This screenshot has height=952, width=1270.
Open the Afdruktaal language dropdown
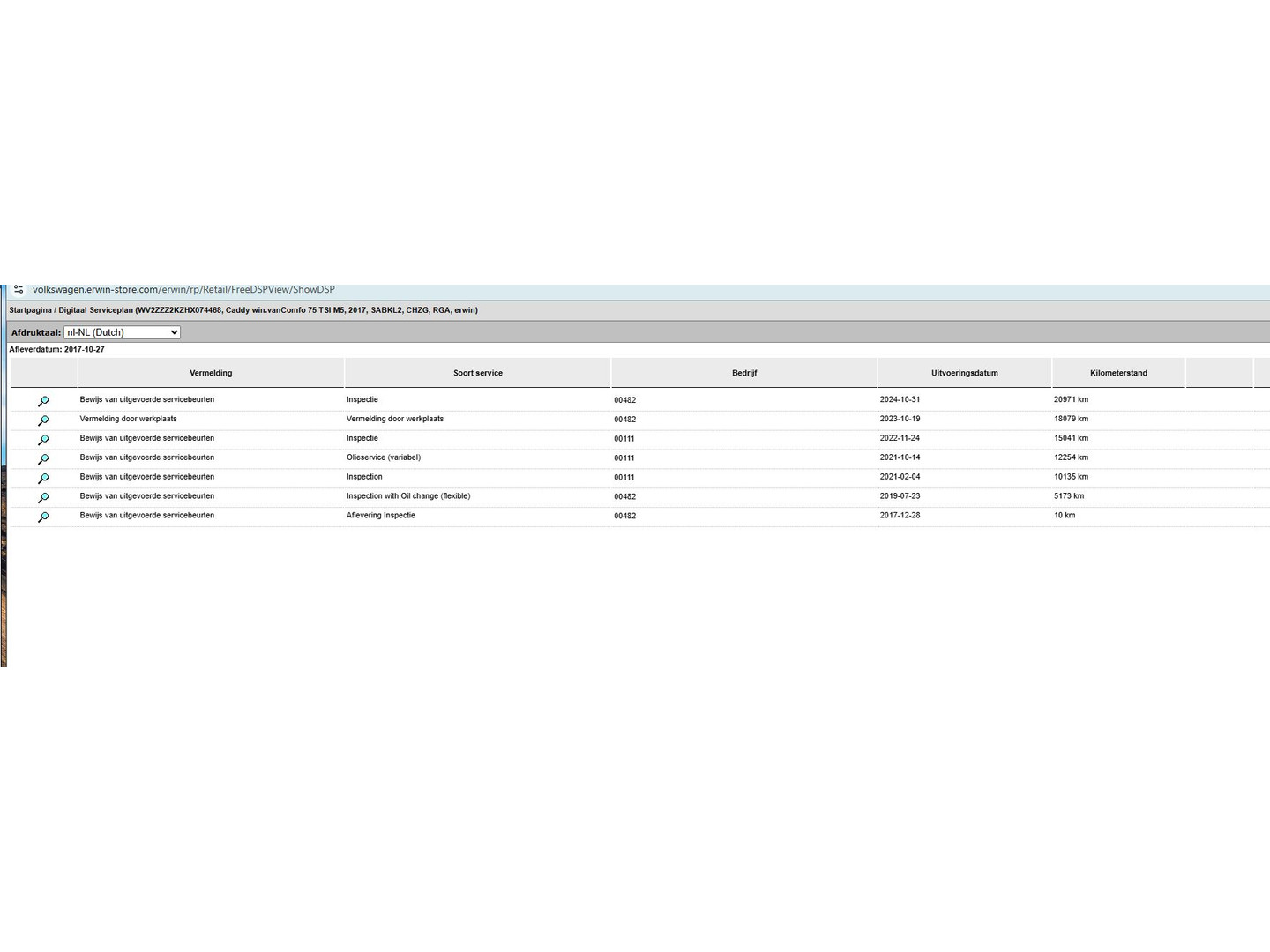tap(122, 332)
